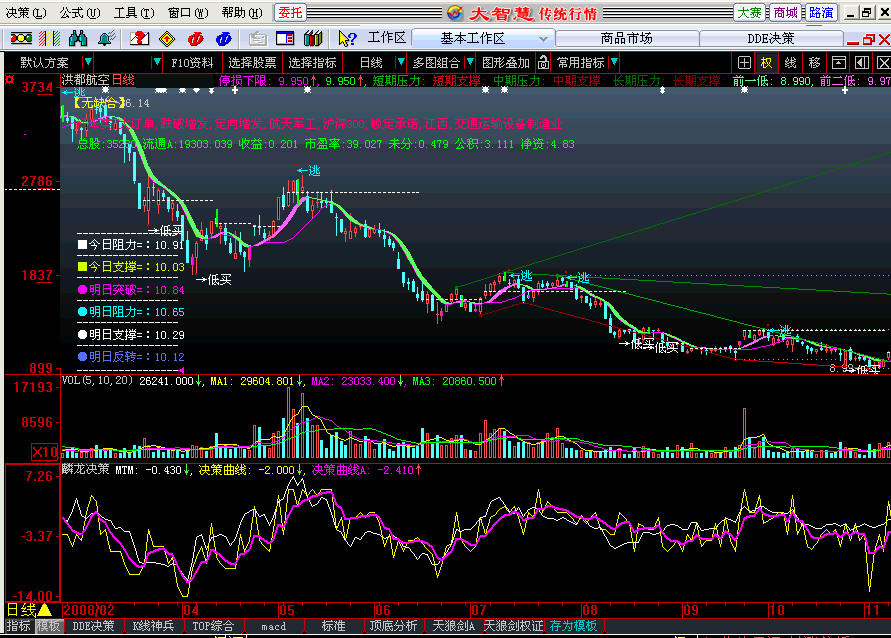
Task: Open the blank dropdown left of F10资料
Action: (157, 62)
